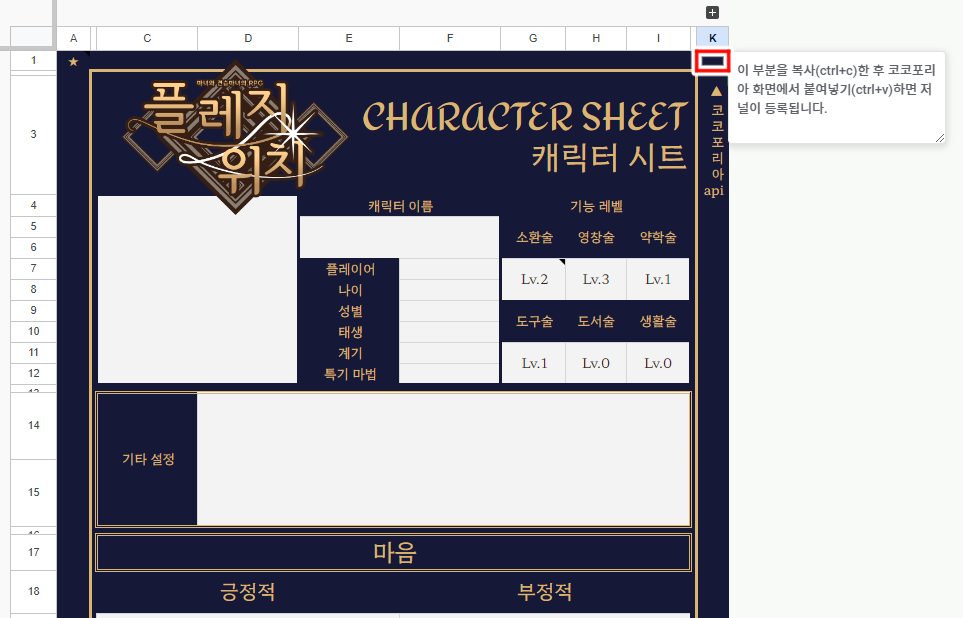Click the 기타 설정 large text area
This screenshot has width=963, height=618.
click(x=443, y=459)
